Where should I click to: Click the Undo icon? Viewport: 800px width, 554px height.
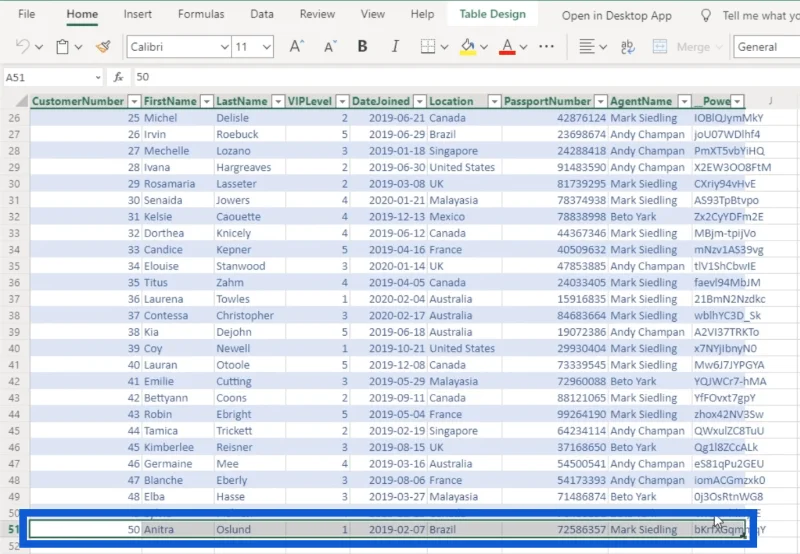pyautogui.click(x=22, y=47)
